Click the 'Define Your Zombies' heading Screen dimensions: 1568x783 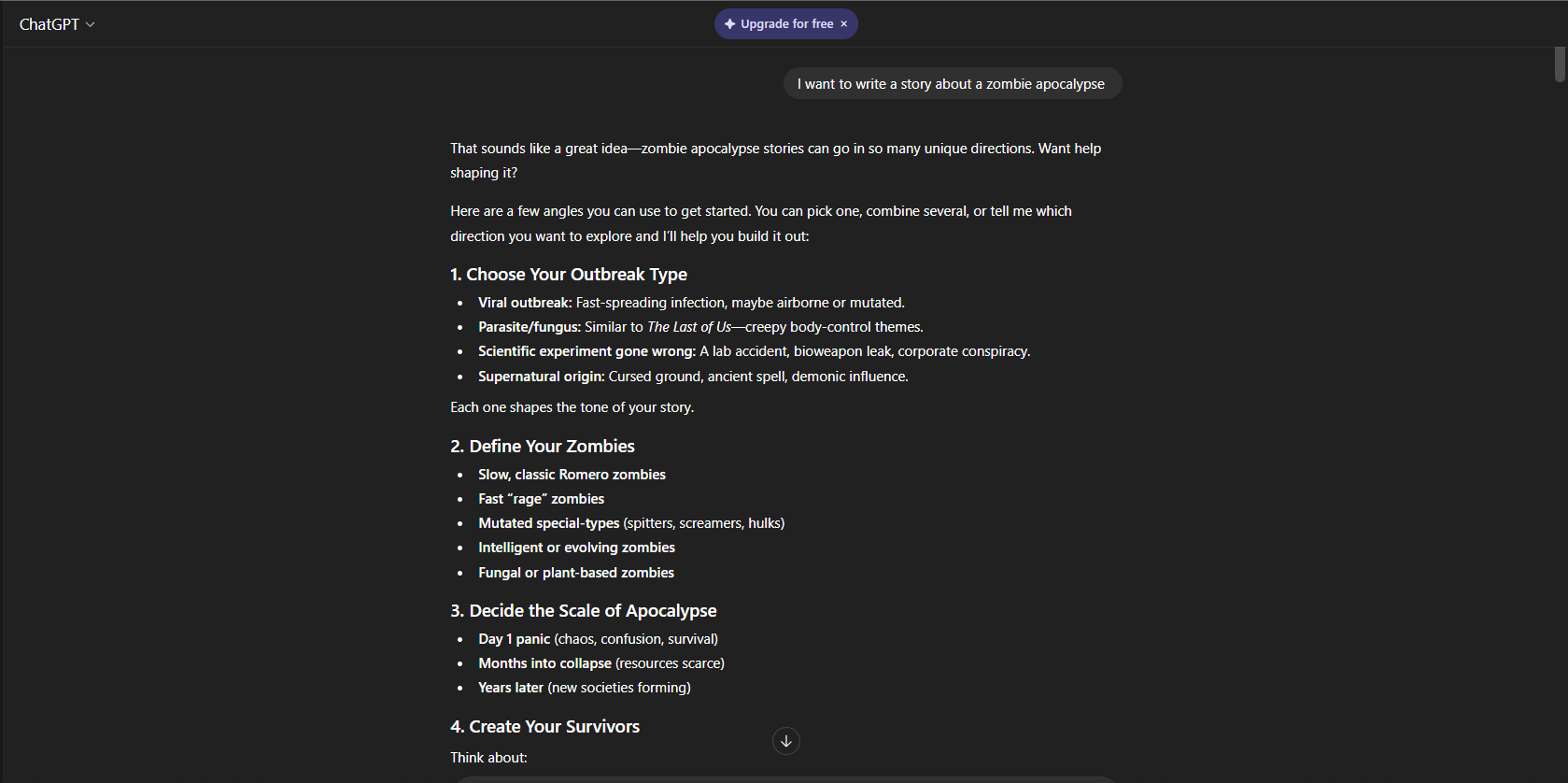pos(542,447)
